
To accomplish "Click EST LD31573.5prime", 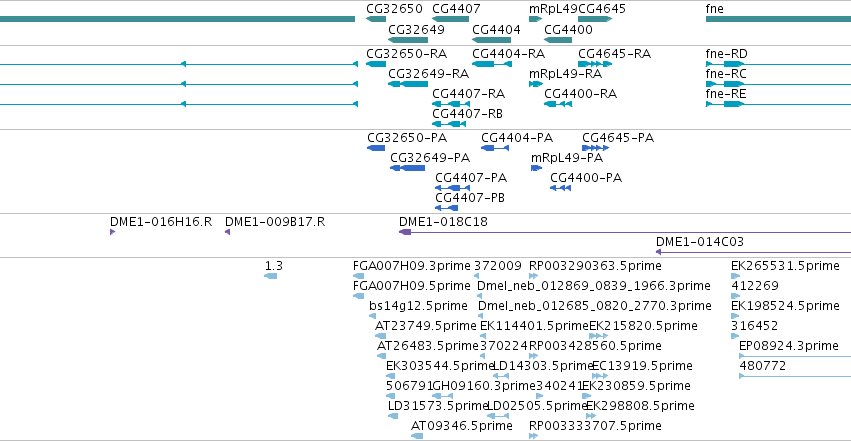I will [439, 406].
